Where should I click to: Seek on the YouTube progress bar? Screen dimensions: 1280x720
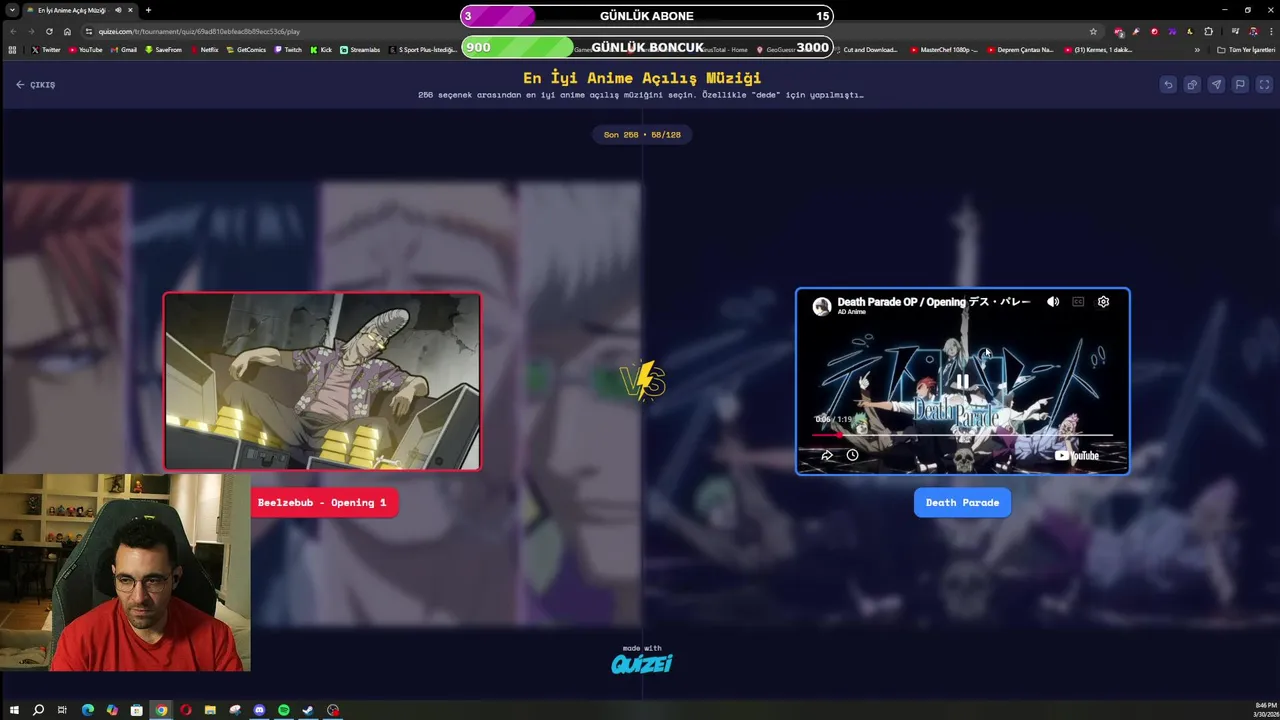coord(962,435)
